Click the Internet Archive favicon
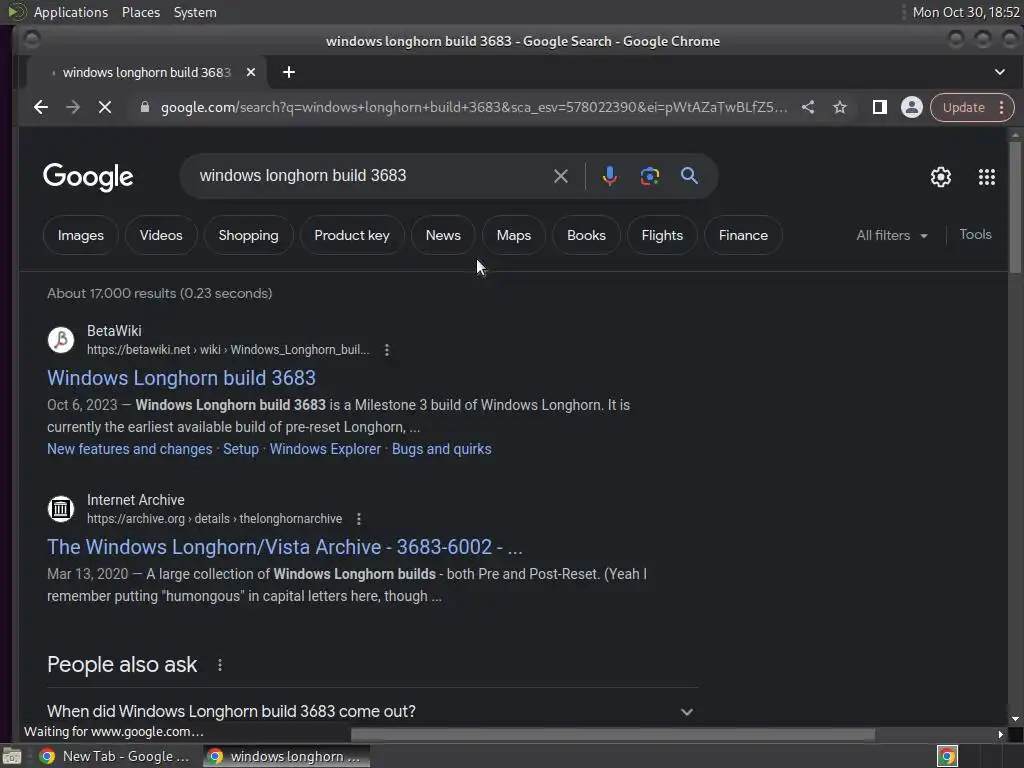Viewport: 1024px width, 768px height. pyautogui.click(x=61, y=509)
